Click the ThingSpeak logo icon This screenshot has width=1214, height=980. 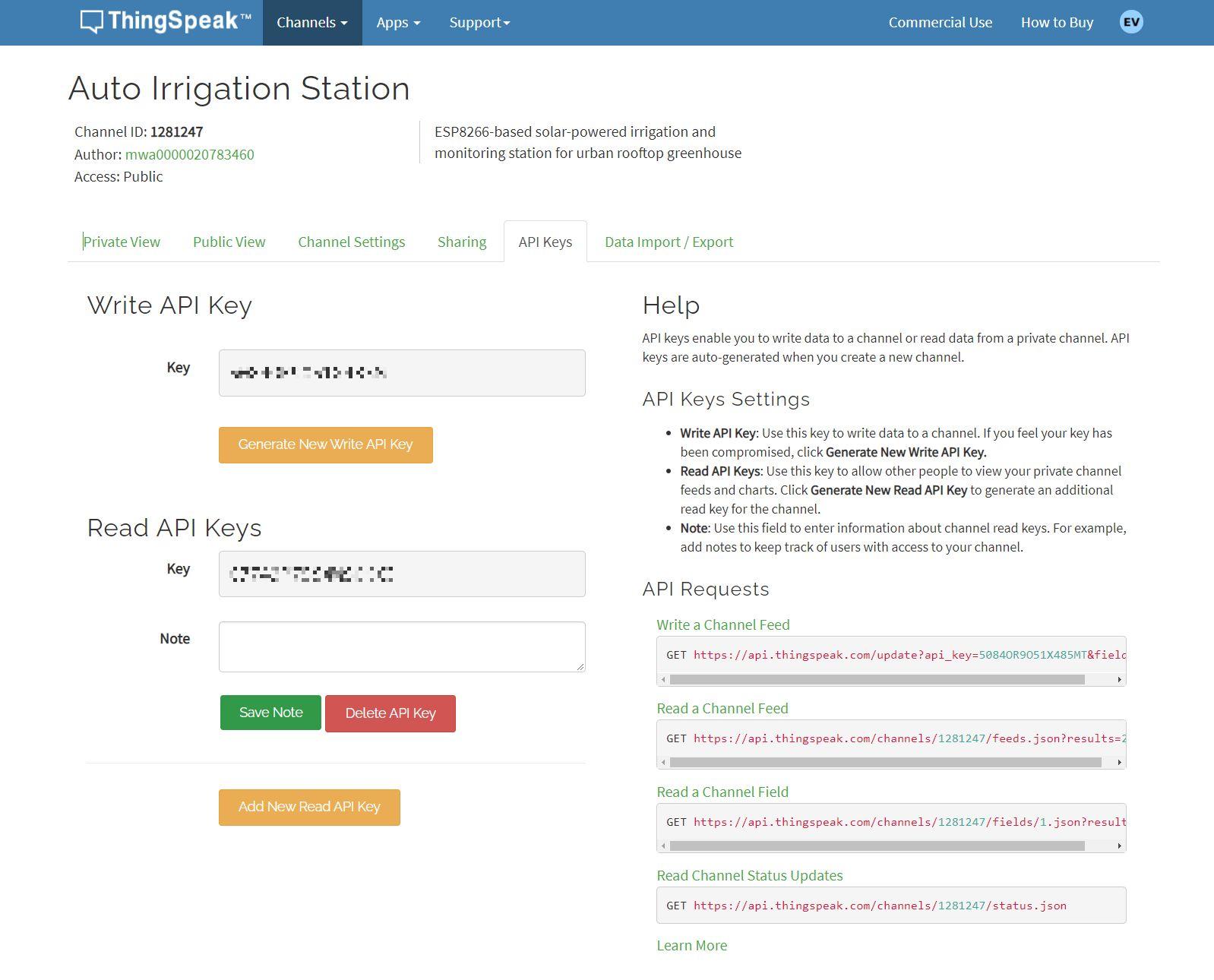[91, 22]
